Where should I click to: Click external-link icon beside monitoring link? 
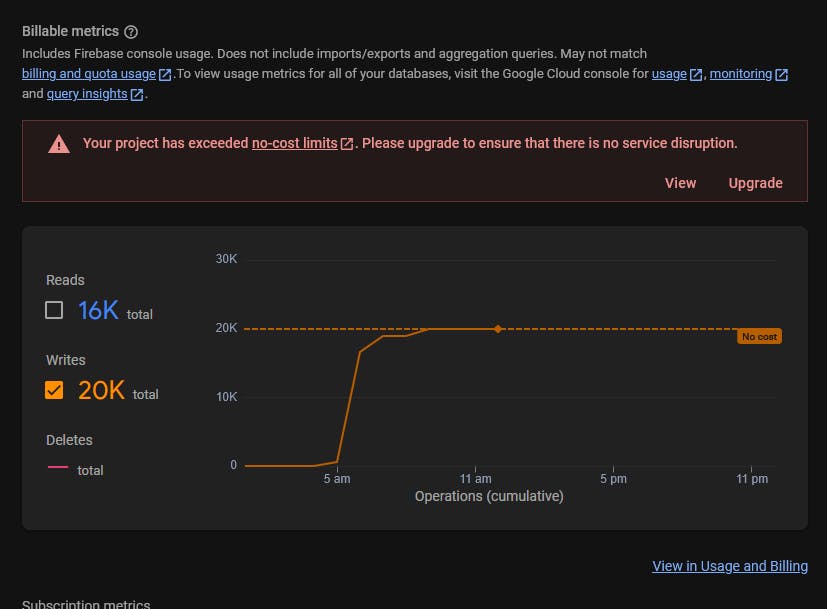pos(782,74)
